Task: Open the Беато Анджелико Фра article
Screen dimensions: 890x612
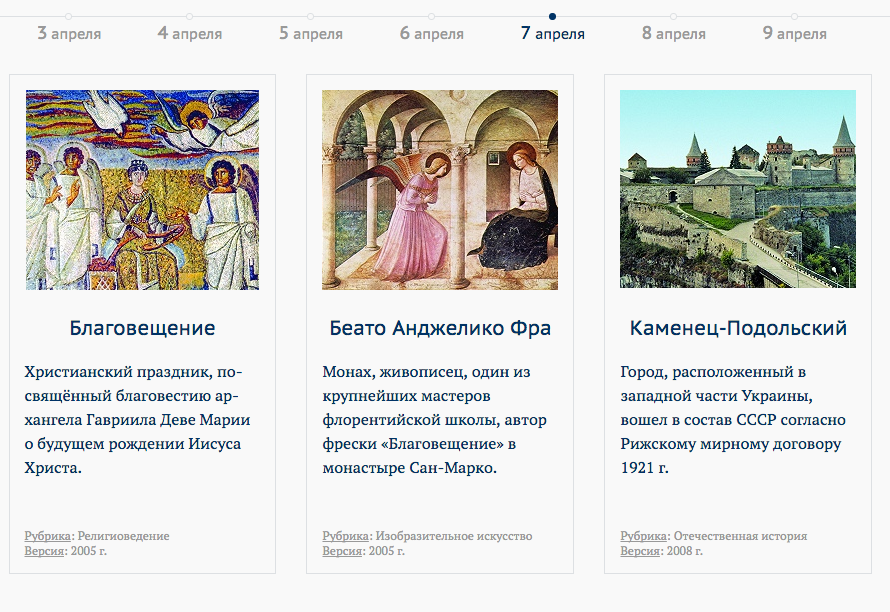Action: click(x=440, y=328)
